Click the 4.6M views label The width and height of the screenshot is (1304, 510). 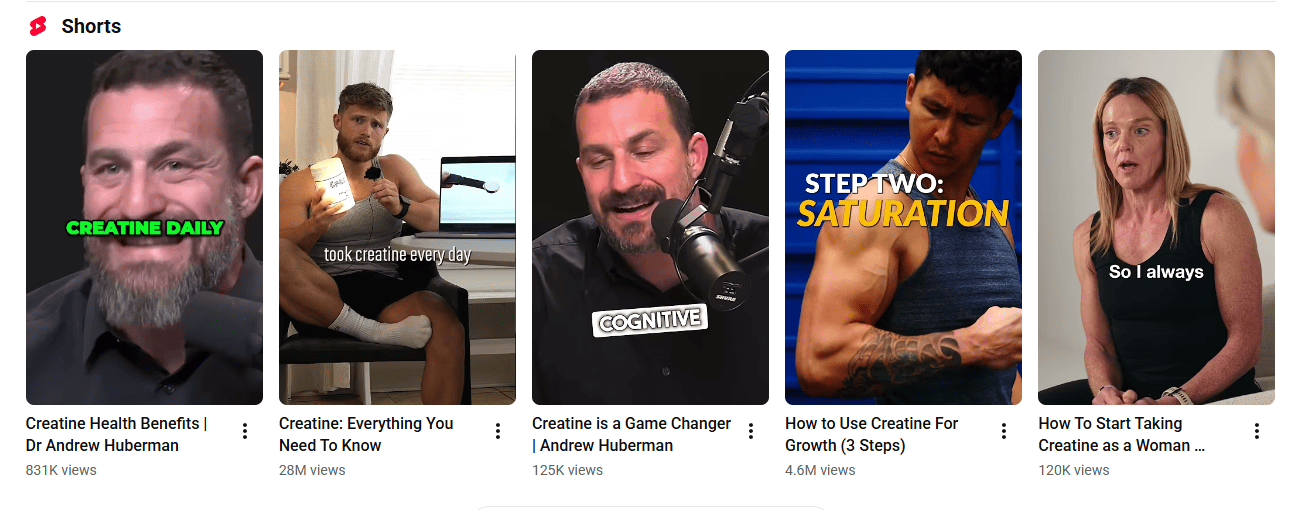(x=820, y=470)
